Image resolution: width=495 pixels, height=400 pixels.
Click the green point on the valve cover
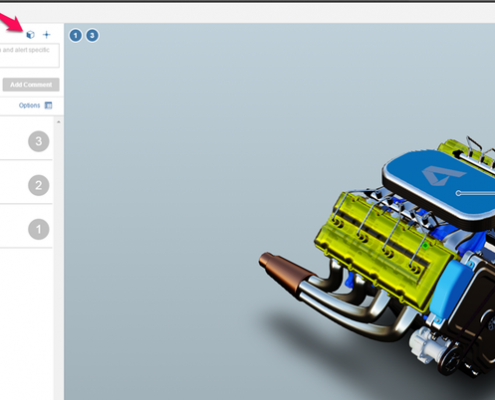(x=425, y=246)
